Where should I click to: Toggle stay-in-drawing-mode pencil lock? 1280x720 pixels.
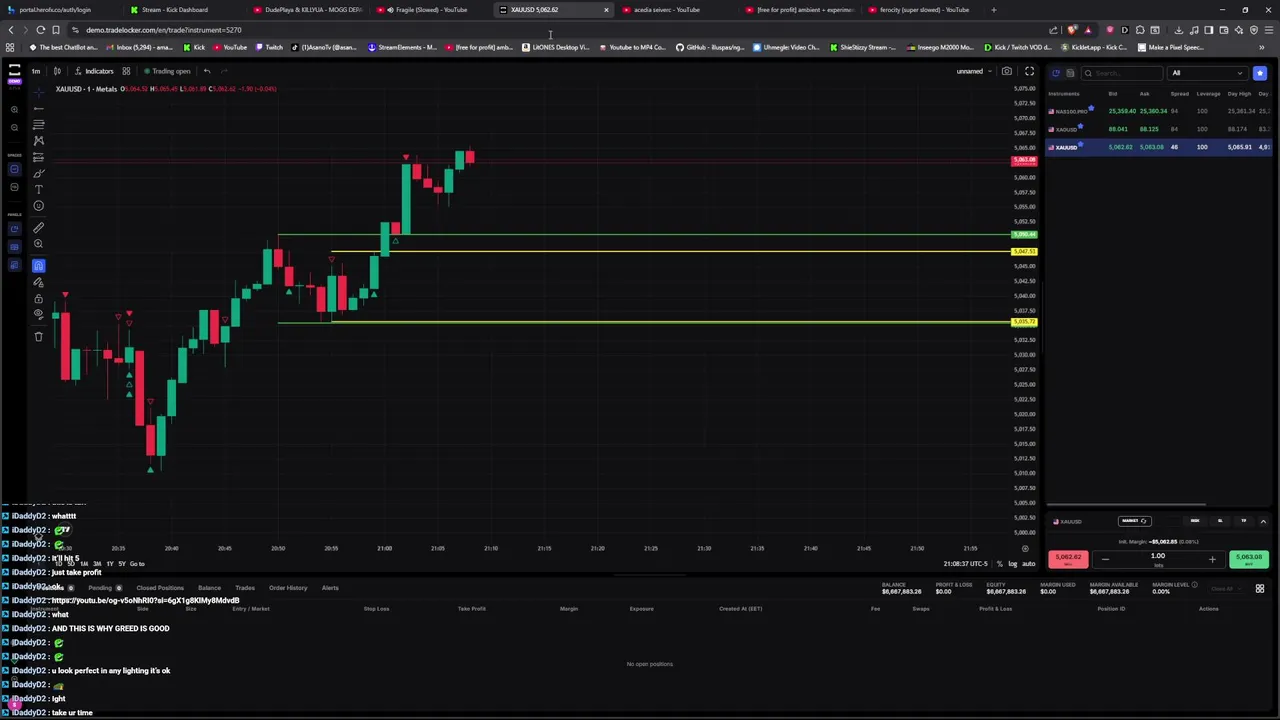(x=38, y=282)
